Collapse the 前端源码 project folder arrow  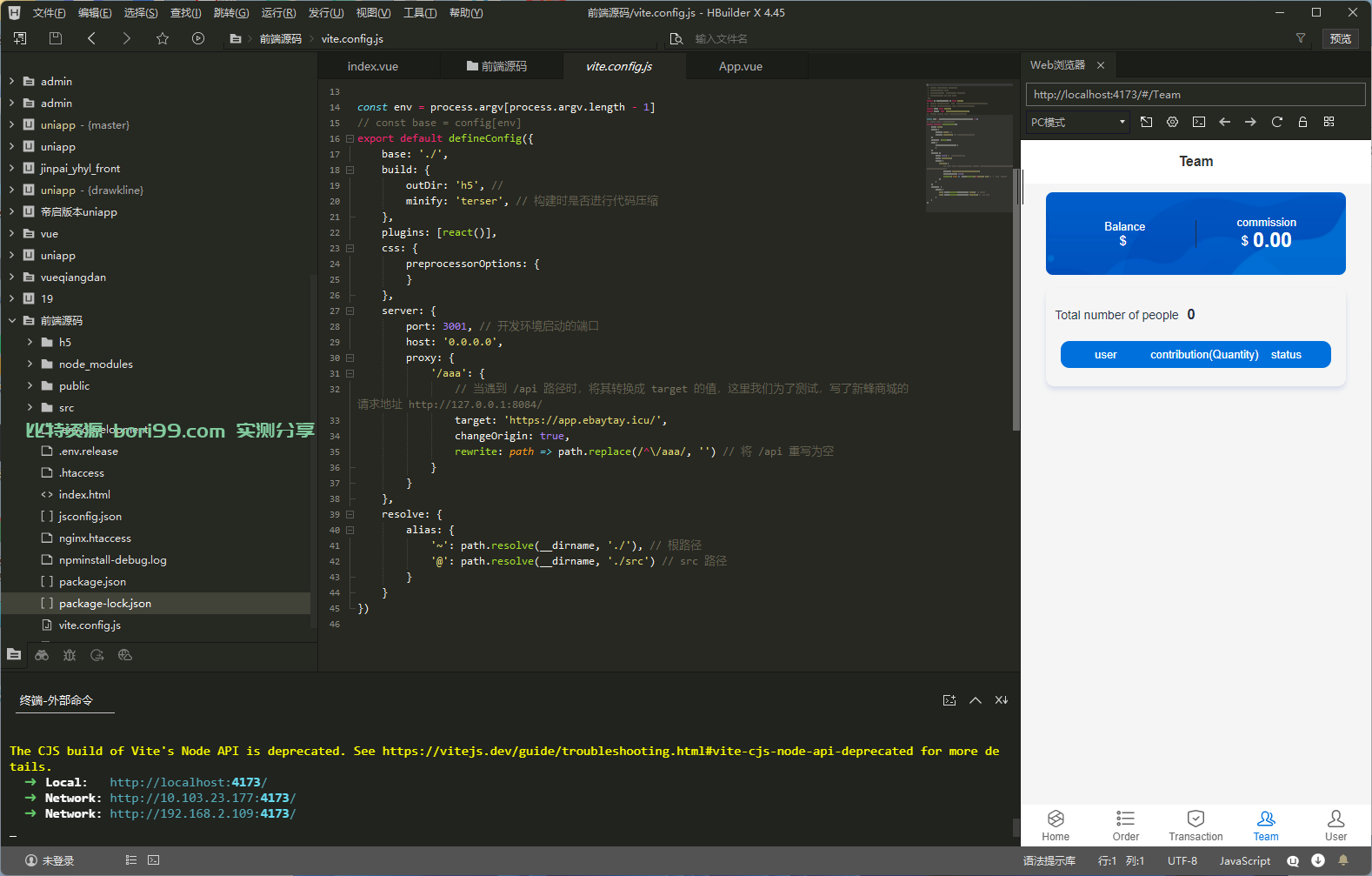(x=12, y=320)
